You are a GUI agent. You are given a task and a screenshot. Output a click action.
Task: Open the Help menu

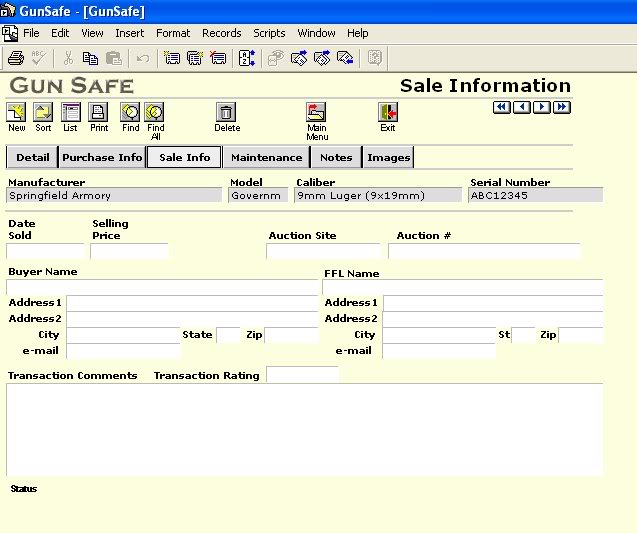pos(358,33)
